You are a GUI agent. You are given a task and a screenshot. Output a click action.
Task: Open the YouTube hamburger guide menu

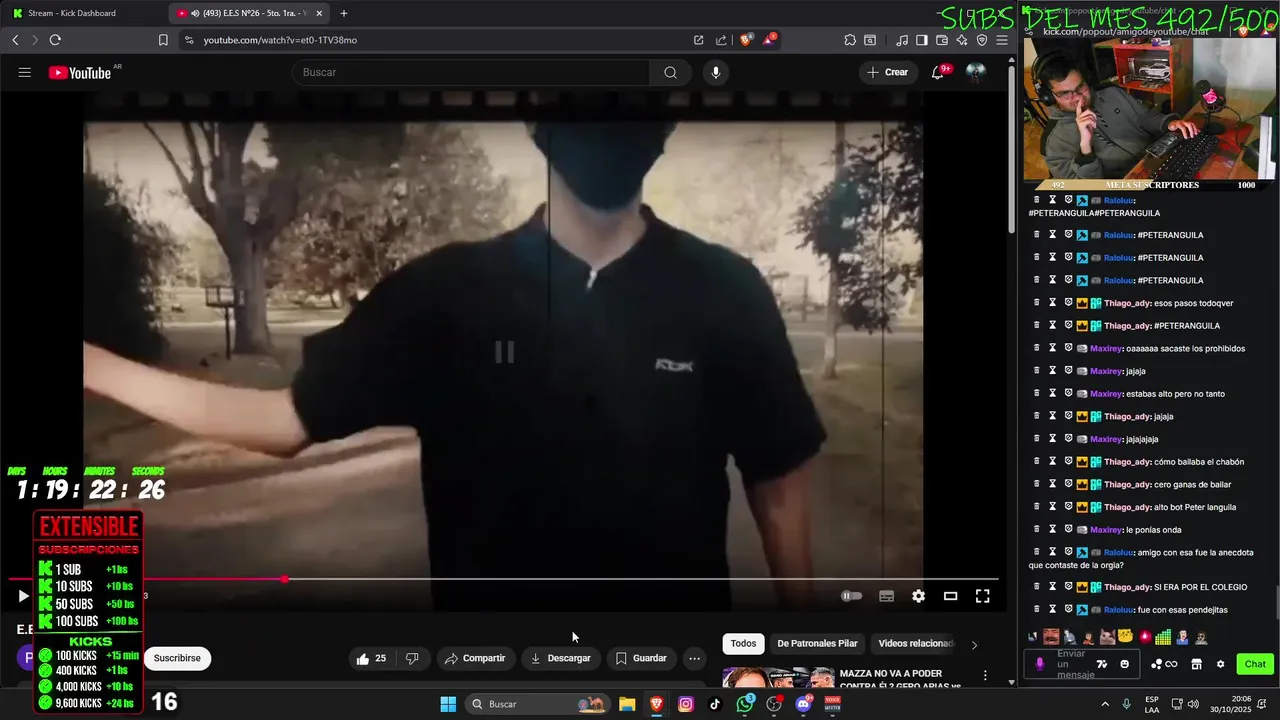tap(25, 72)
